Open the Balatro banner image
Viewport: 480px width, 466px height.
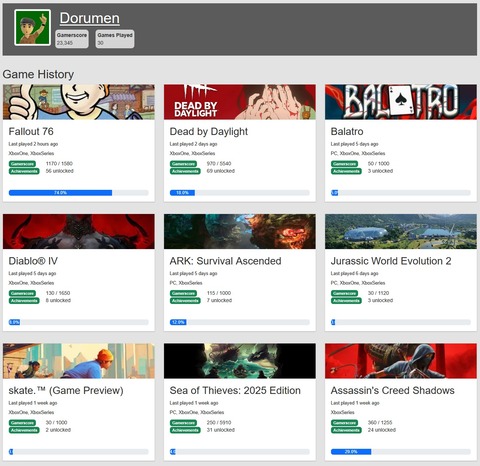(x=401, y=102)
